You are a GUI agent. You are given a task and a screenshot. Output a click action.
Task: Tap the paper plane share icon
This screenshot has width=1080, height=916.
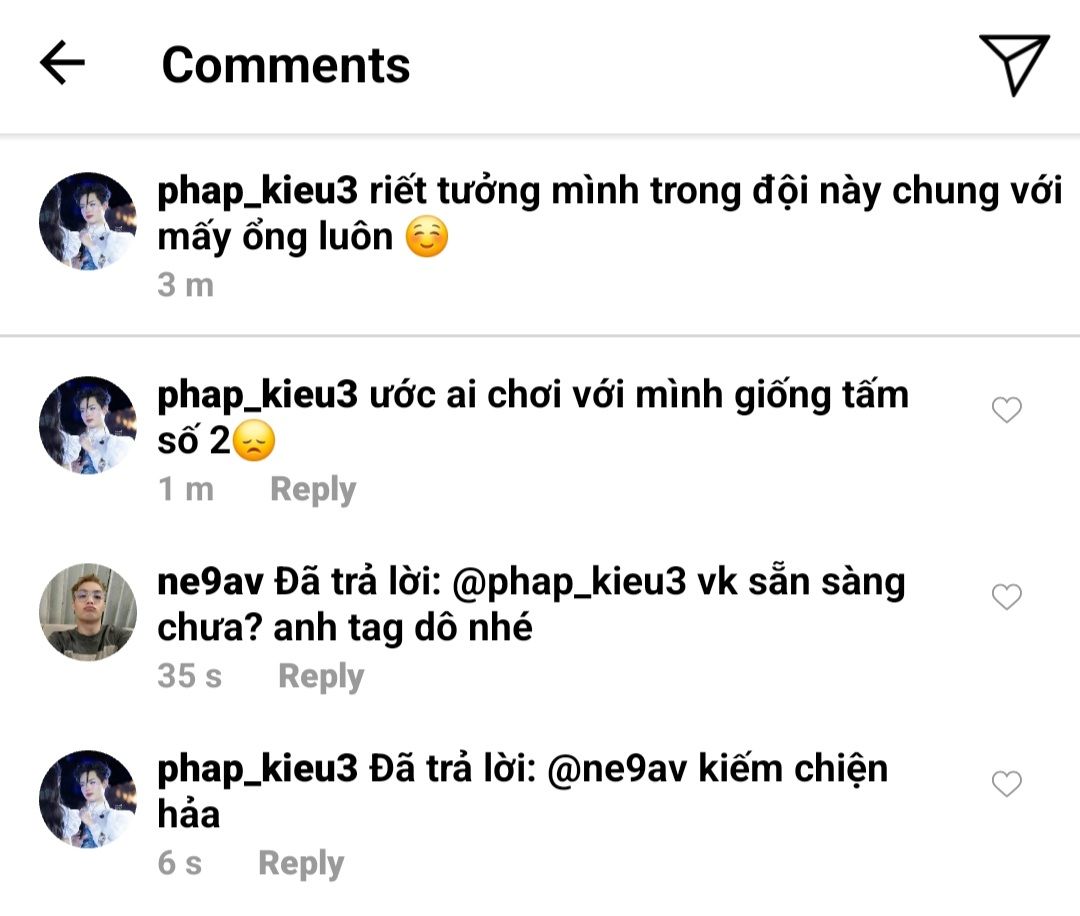[x=1013, y=64]
